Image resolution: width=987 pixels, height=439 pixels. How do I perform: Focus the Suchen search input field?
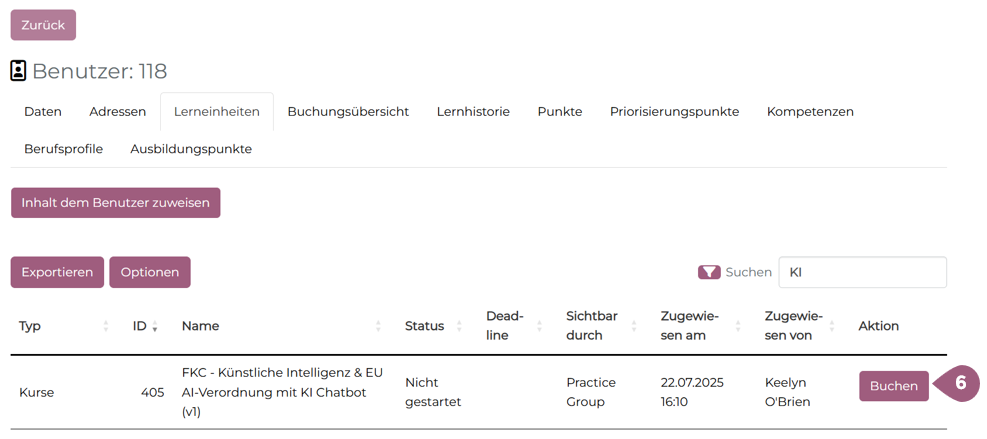(x=862, y=272)
